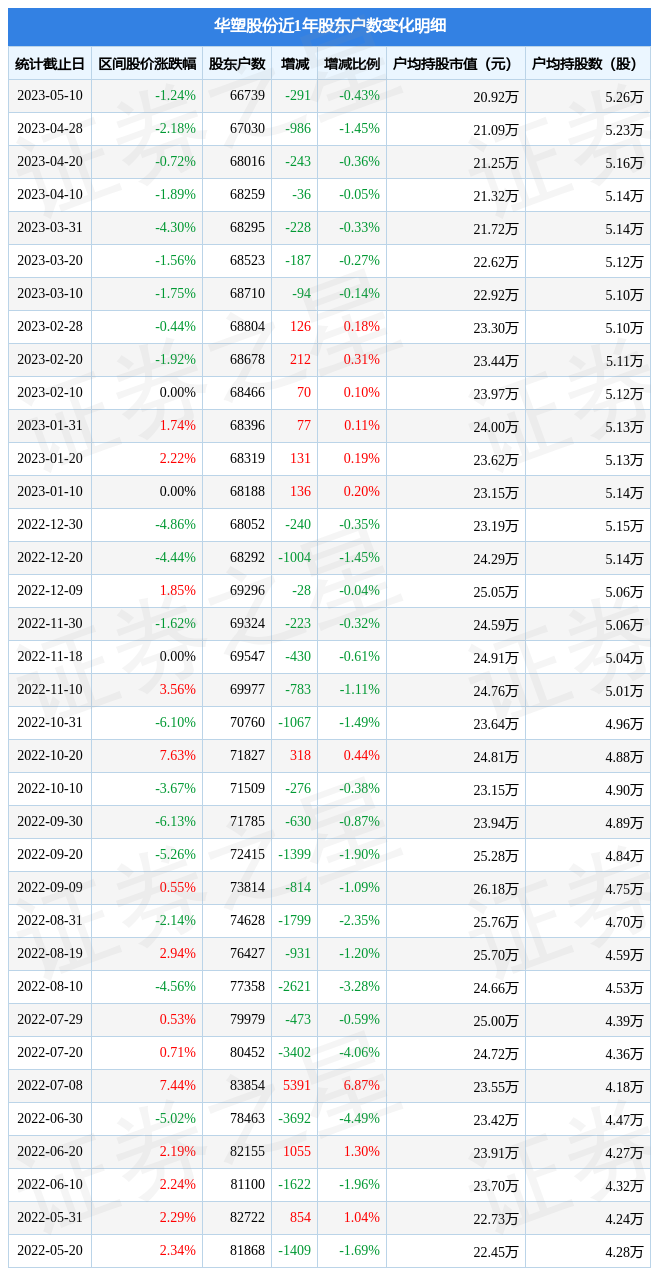
Task: Select the 5391 increase value cell
Action: (295, 1086)
